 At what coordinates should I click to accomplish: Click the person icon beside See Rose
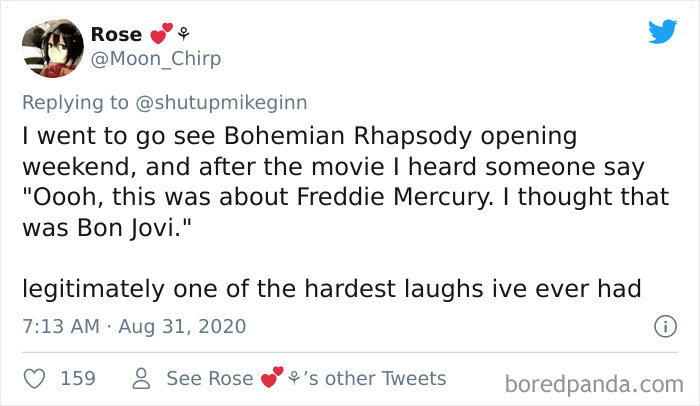tap(141, 378)
